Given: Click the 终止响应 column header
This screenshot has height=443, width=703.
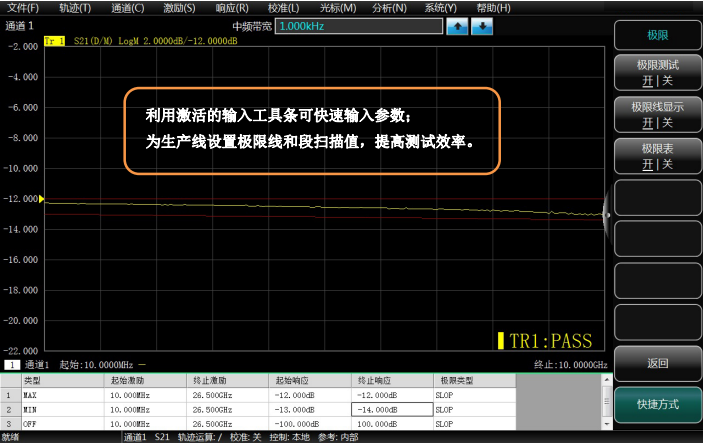Looking at the screenshot, I should tap(392, 381).
